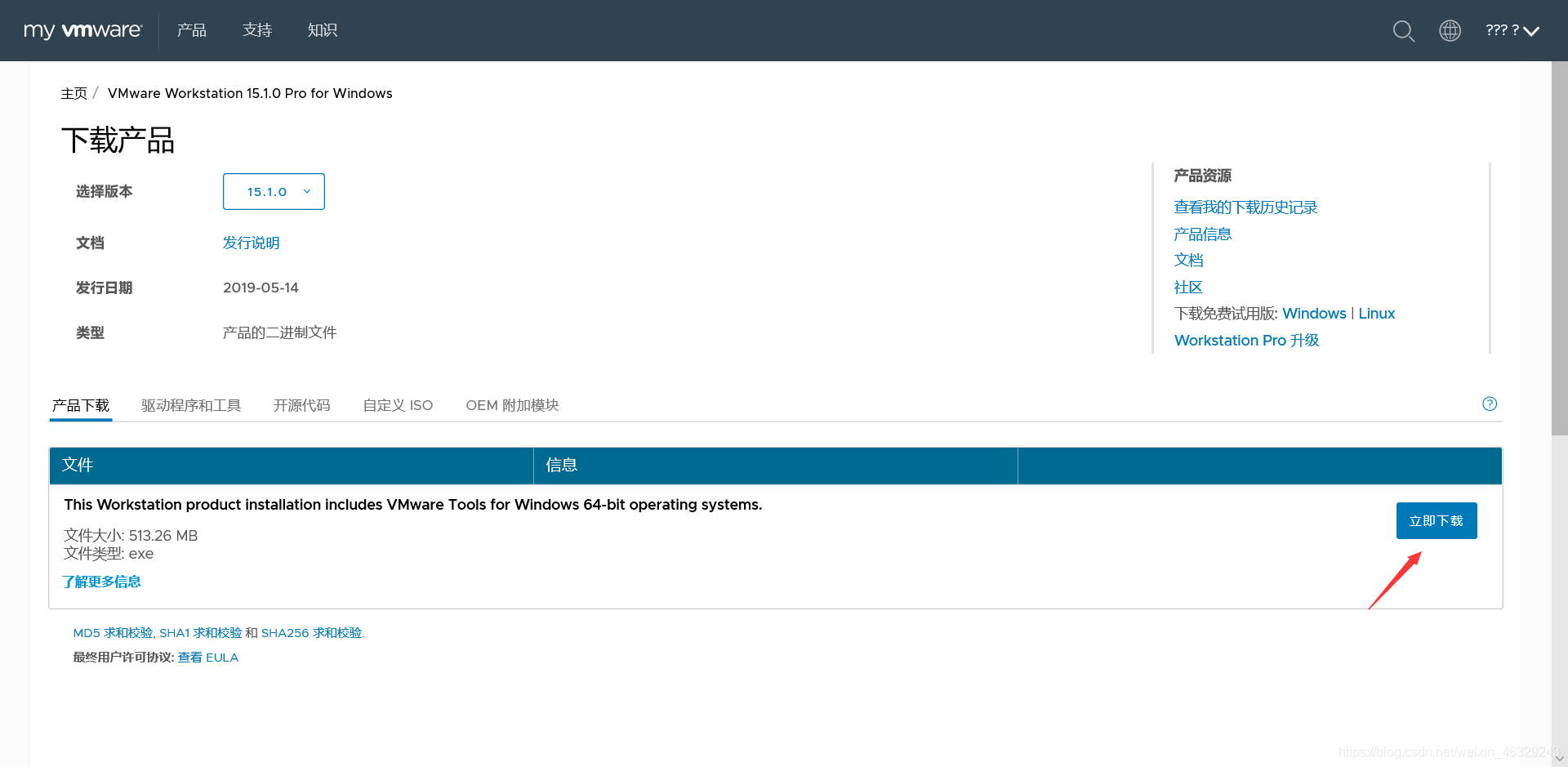Click the Linux free trial link
This screenshot has height=767, width=1568.
coord(1377,314)
